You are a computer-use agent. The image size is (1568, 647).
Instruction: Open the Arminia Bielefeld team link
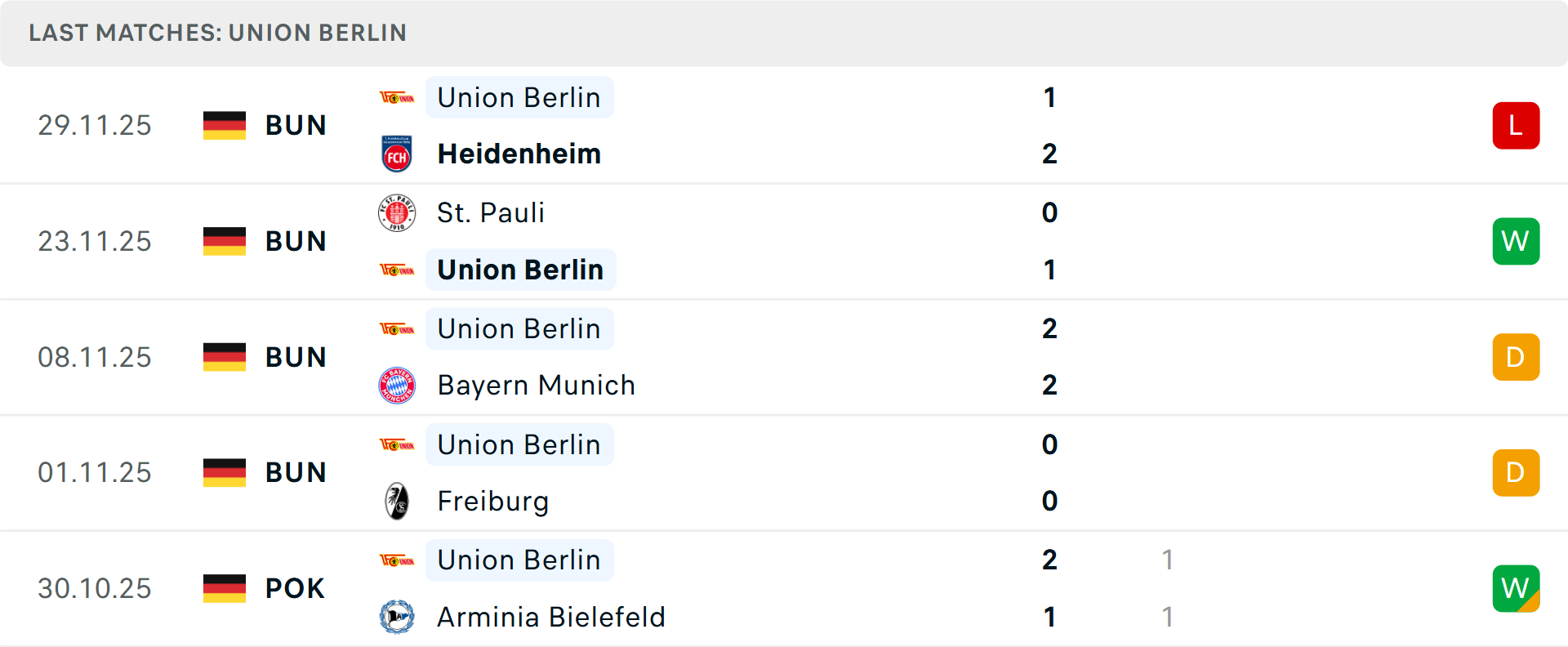(551, 618)
